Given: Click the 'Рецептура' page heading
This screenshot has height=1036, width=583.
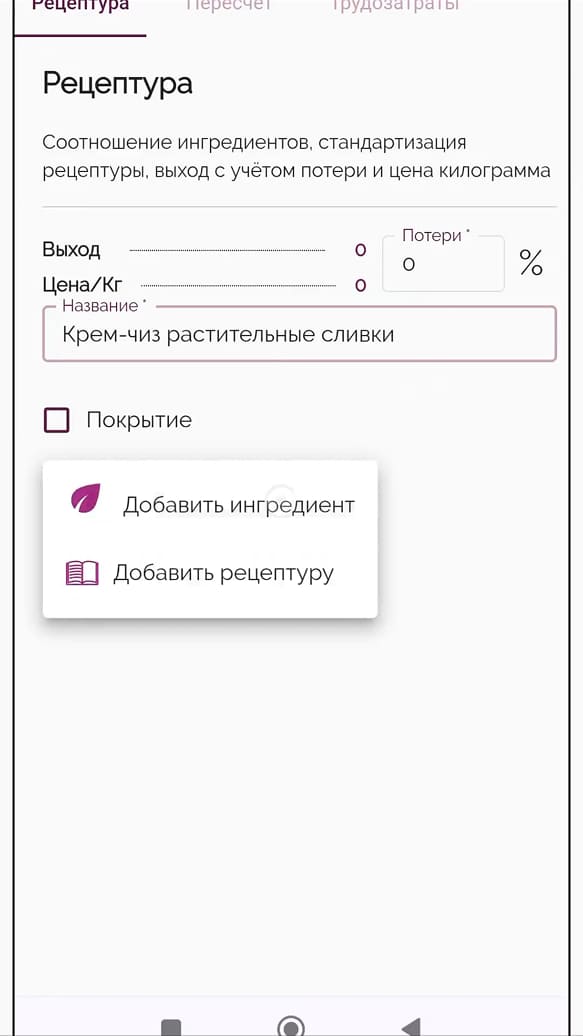Looking at the screenshot, I should [117, 84].
